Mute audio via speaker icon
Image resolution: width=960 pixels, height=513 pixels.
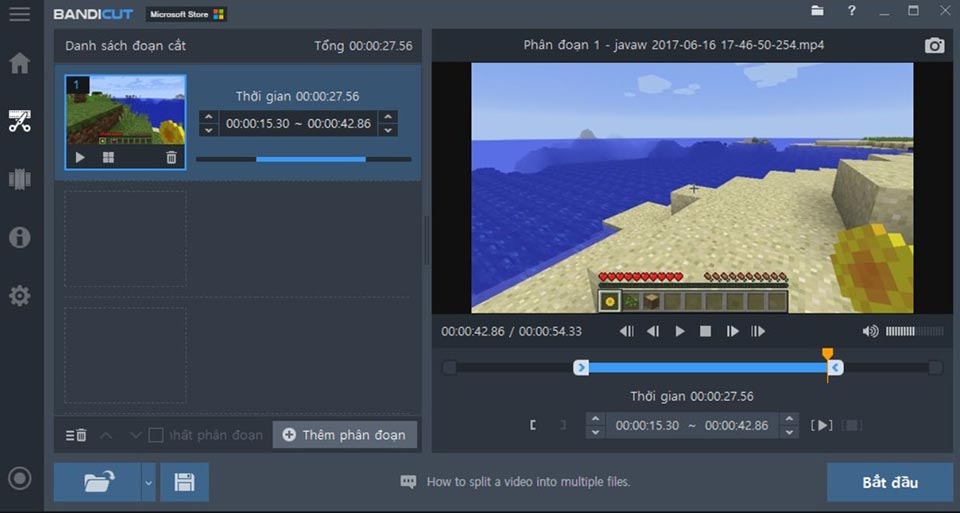point(870,331)
